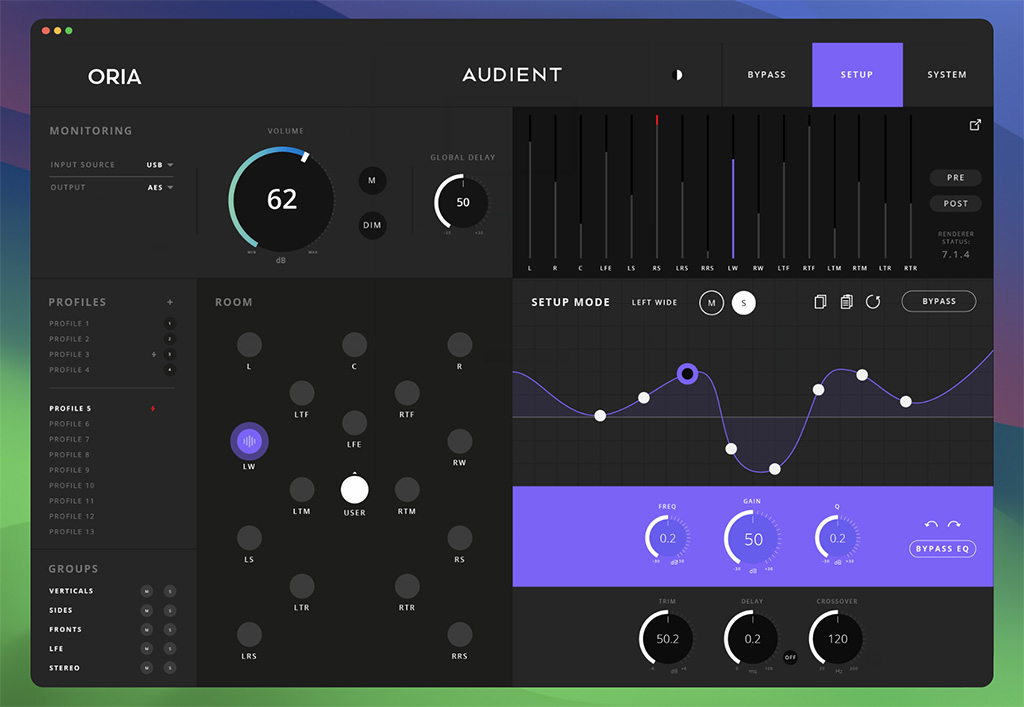
Task: Switch to the BYPASS tab
Action: [x=767, y=75]
